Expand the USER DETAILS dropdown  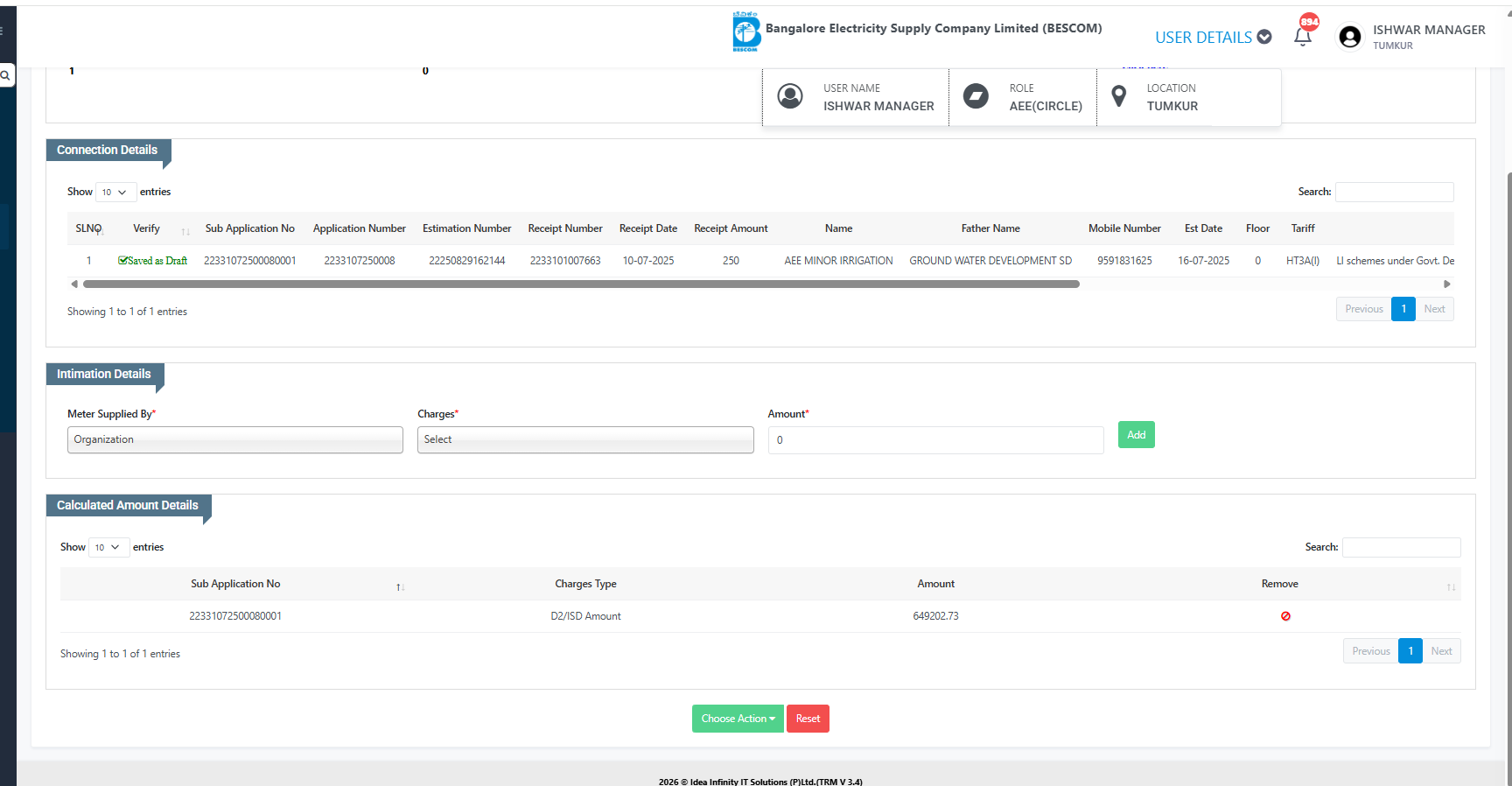pyautogui.click(x=1213, y=37)
